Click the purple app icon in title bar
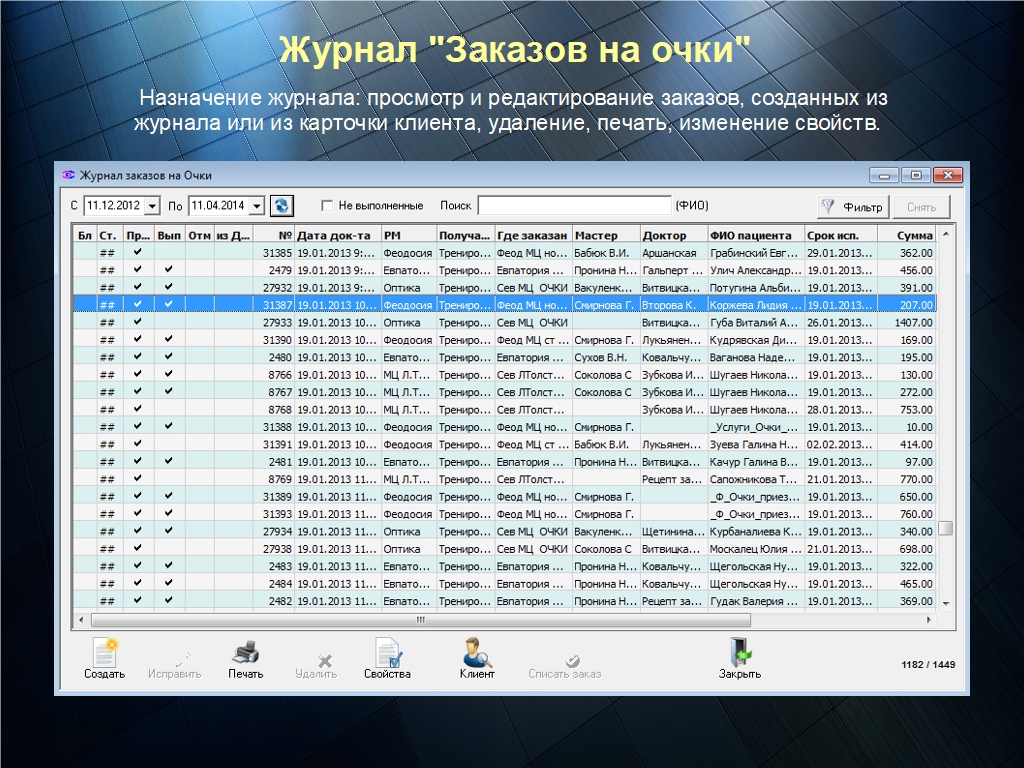Viewport: 1024px width, 768px height. point(68,175)
